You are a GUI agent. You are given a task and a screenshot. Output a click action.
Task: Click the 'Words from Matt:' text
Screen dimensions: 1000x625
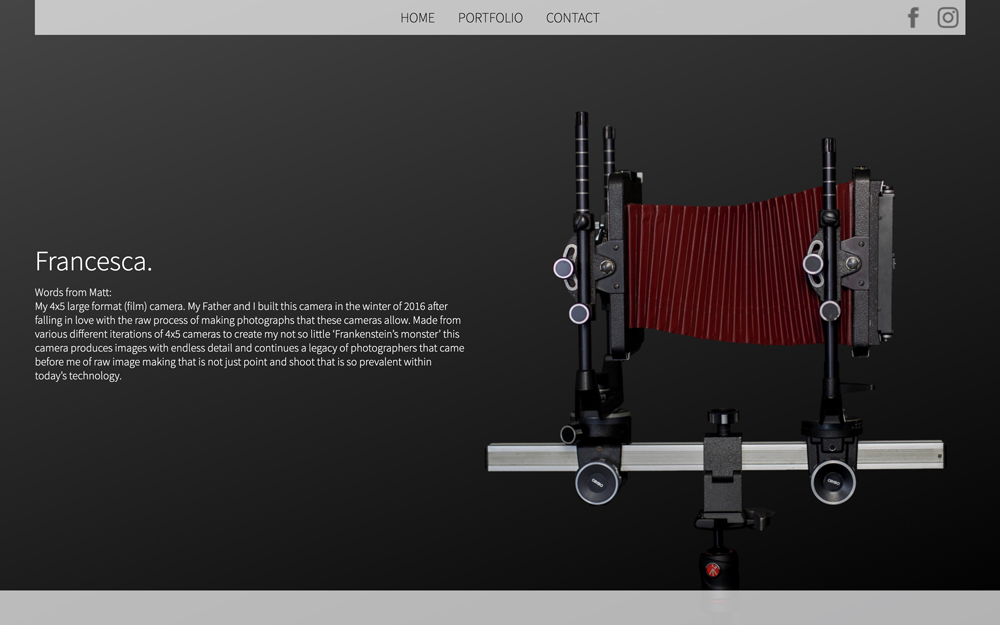tap(73, 292)
